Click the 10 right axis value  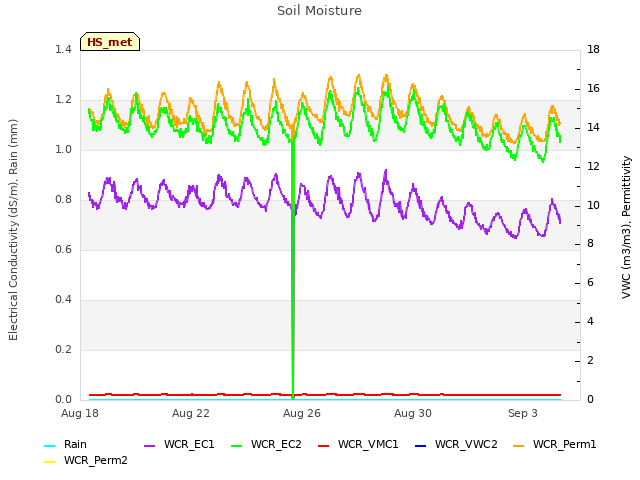(593, 205)
